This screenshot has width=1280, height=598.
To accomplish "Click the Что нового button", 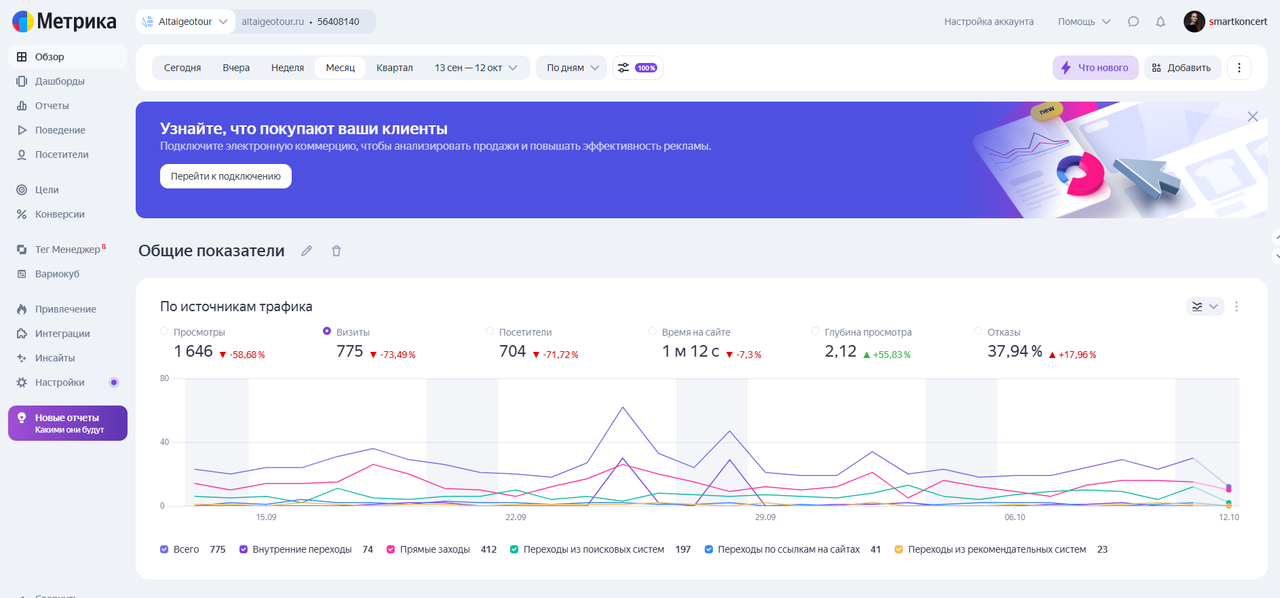I will [1095, 68].
